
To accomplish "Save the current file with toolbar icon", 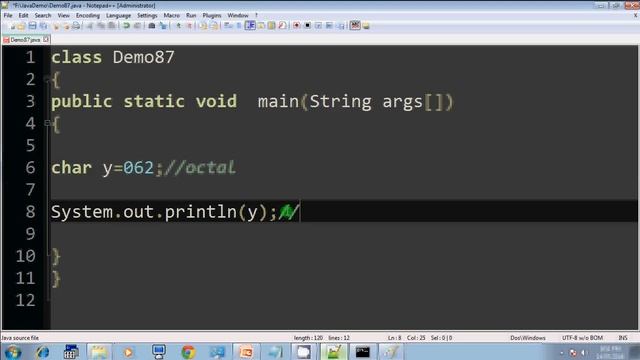I will (32, 26).
